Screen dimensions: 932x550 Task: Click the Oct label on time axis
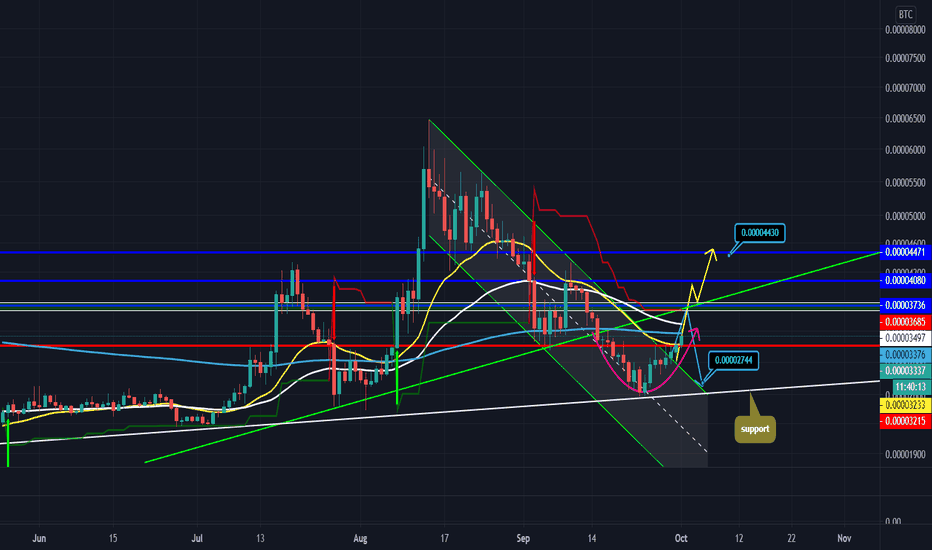(x=681, y=538)
